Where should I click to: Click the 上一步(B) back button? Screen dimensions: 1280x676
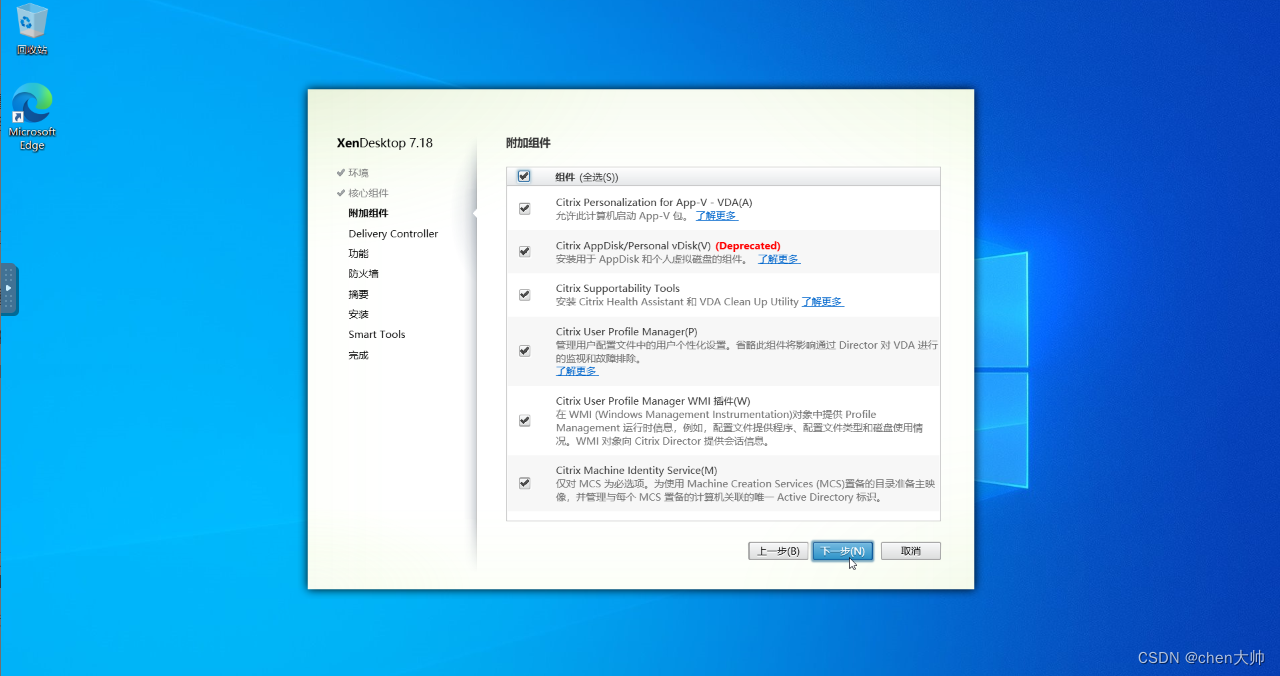(x=778, y=551)
